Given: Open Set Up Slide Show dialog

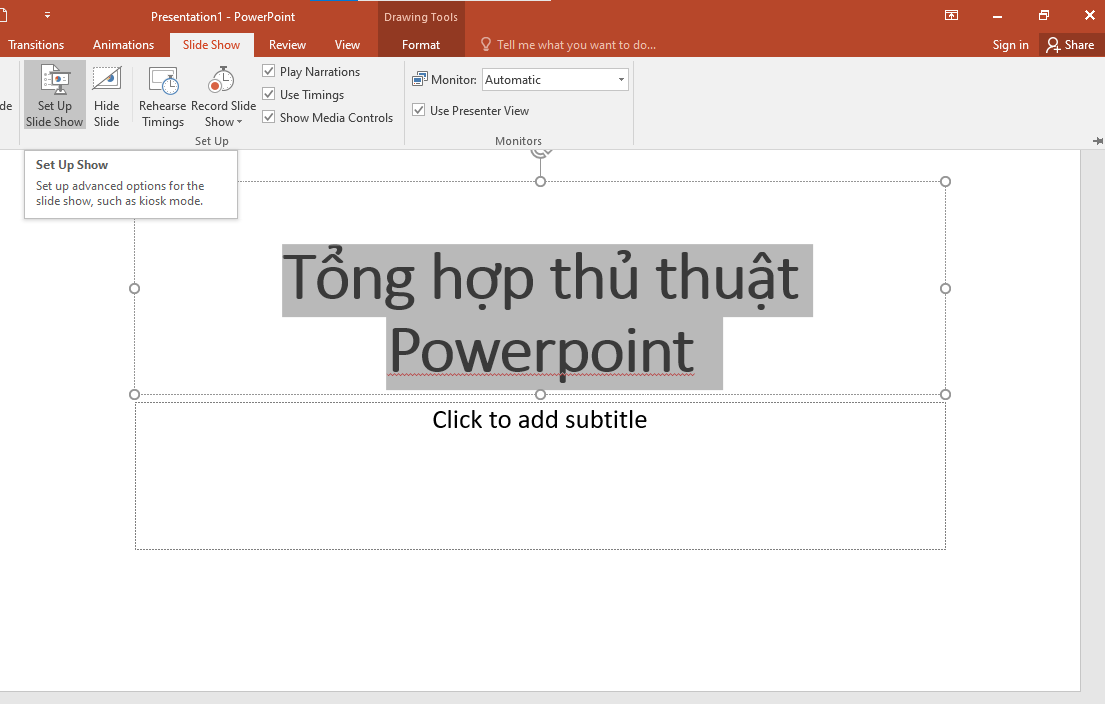Looking at the screenshot, I should [x=55, y=95].
